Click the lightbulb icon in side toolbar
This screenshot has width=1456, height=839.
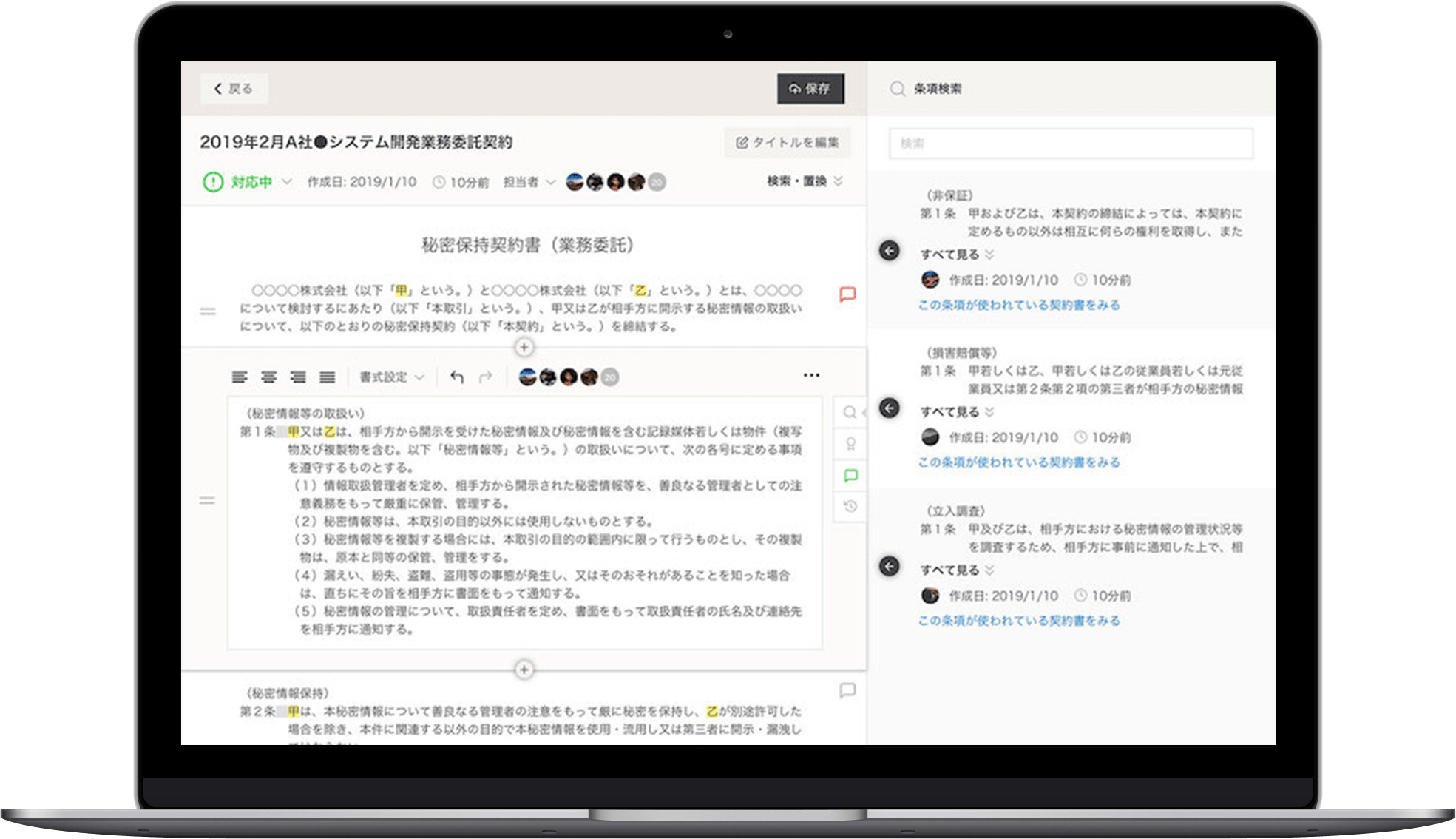[850, 444]
